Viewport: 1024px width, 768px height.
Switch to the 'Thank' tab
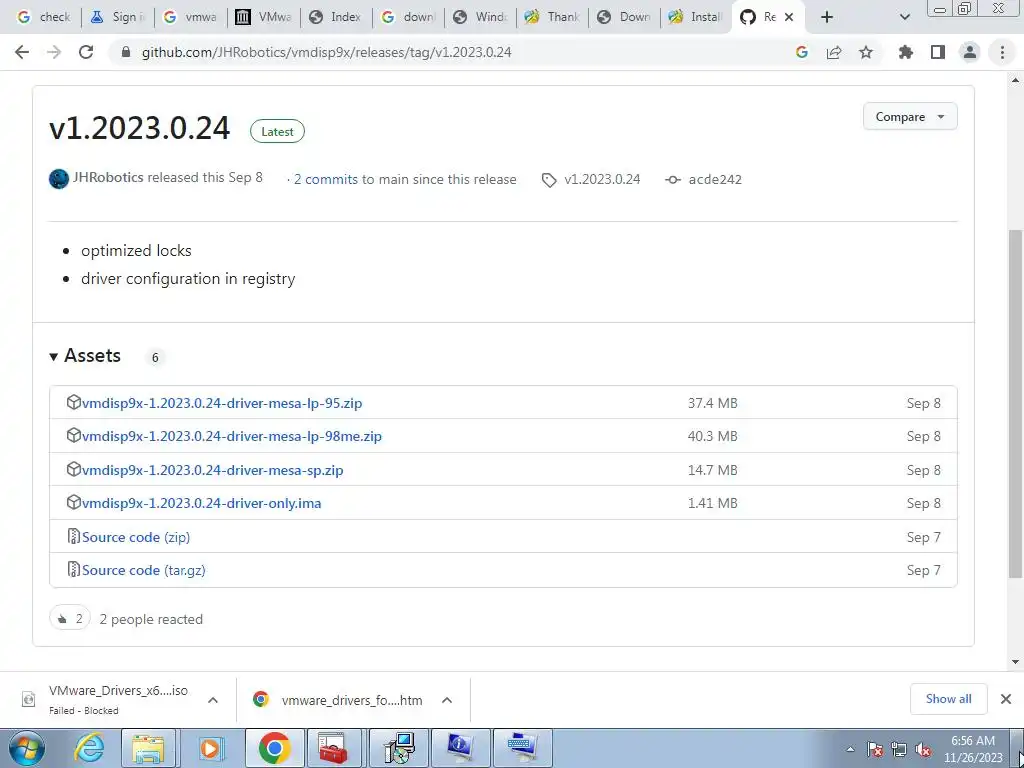click(552, 17)
